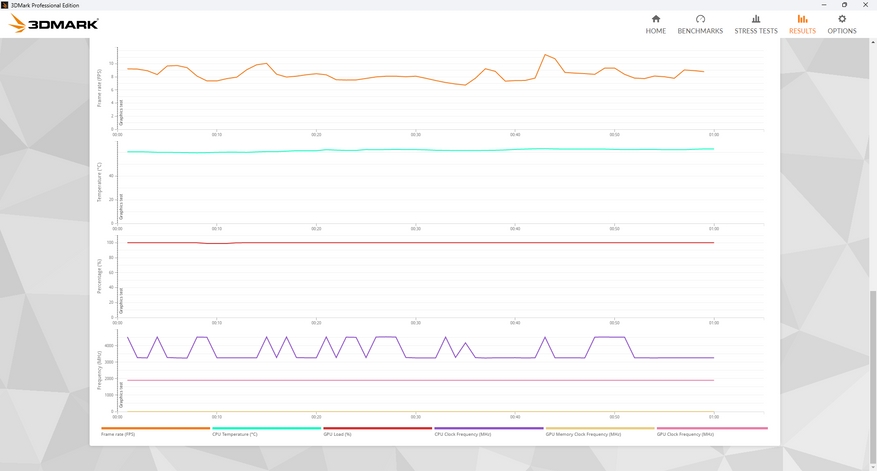Click the orange Frame rate color bar
The width and height of the screenshot is (877, 471).
pyautogui.click(x=155, y=428)
